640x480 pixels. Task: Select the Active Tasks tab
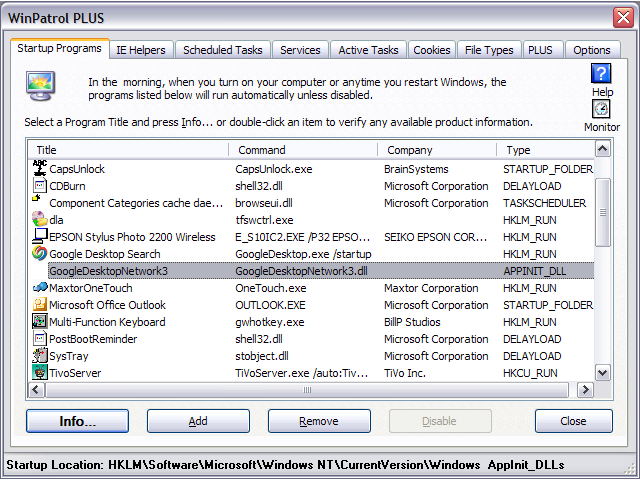(368, 50)
